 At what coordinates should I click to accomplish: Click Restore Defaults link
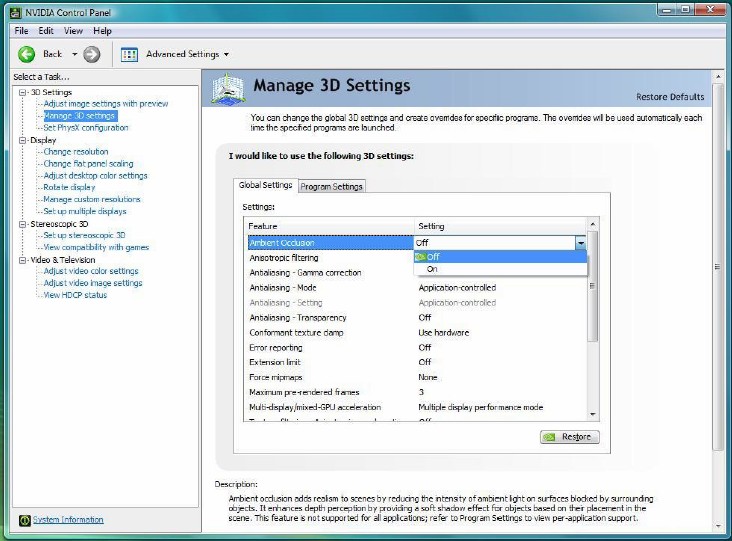[x=670, y=97]
